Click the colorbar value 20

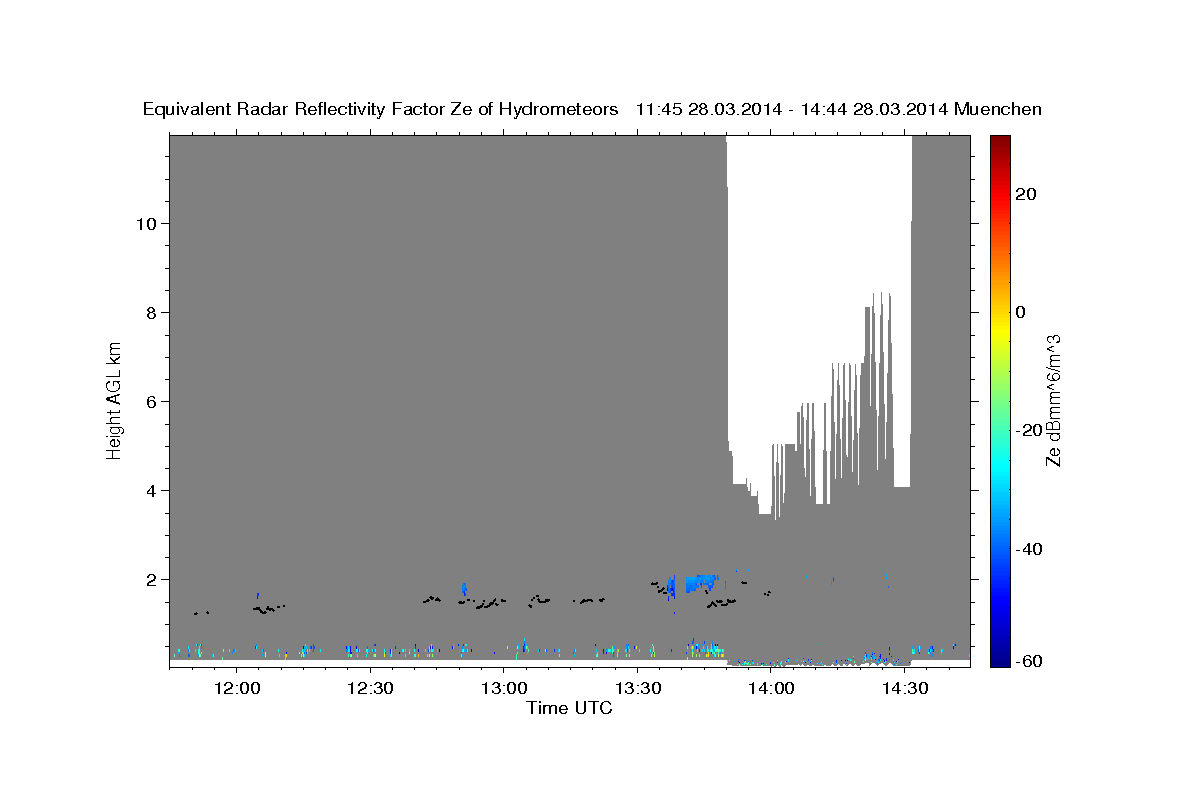coord(1026,194)
